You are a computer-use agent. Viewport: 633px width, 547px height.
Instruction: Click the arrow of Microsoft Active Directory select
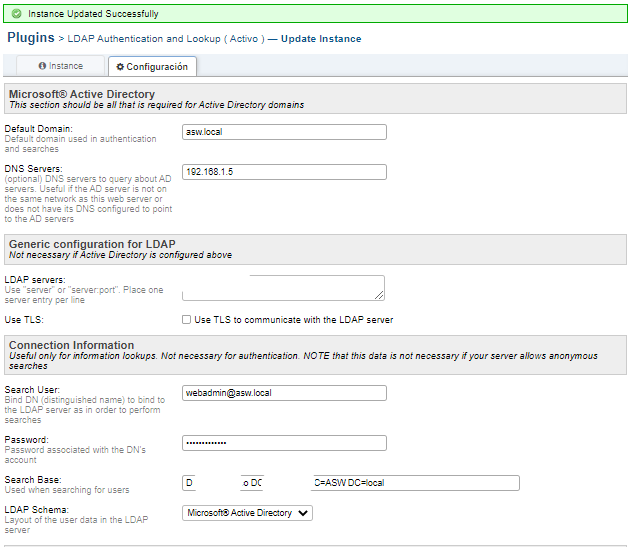pyautogui.click(x=304, y=513)
